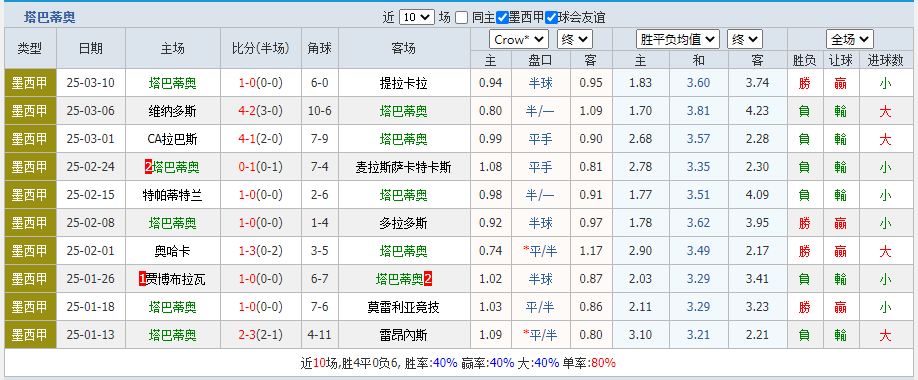Click score 1-0(0-0) for 25-03-10

tap(261, 83)
